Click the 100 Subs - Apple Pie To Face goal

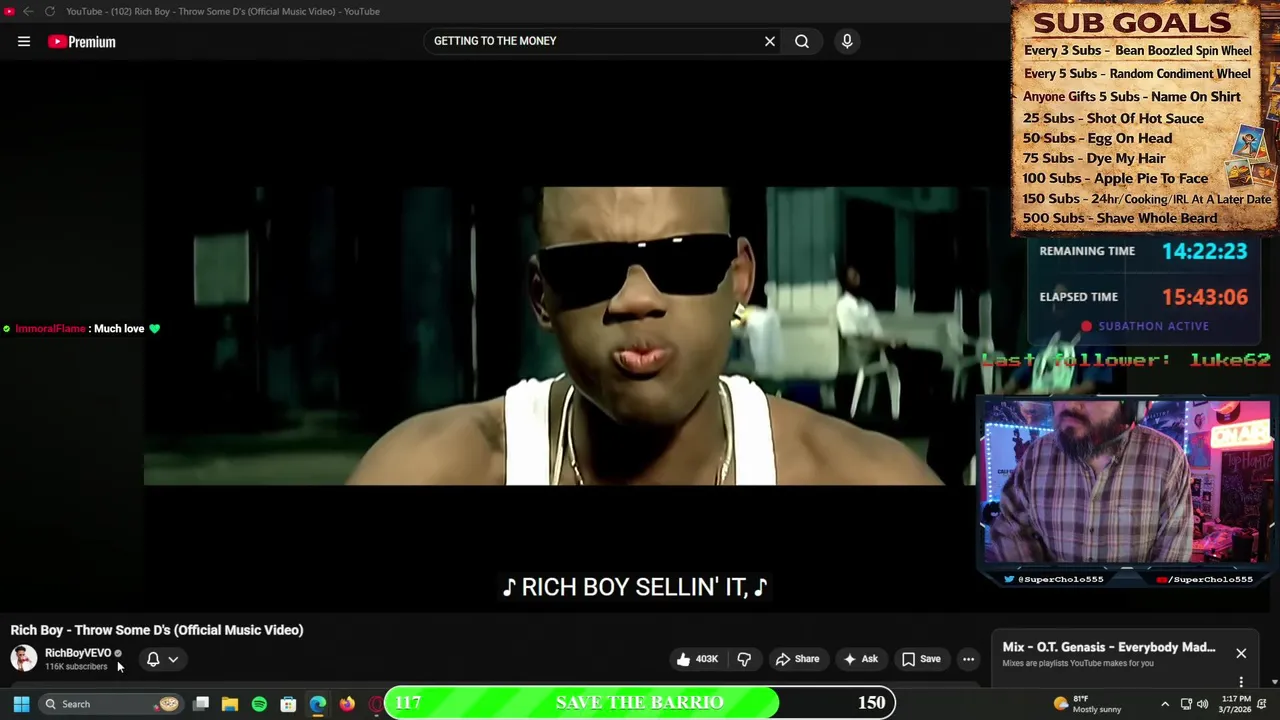click(x=1115, y=178)
